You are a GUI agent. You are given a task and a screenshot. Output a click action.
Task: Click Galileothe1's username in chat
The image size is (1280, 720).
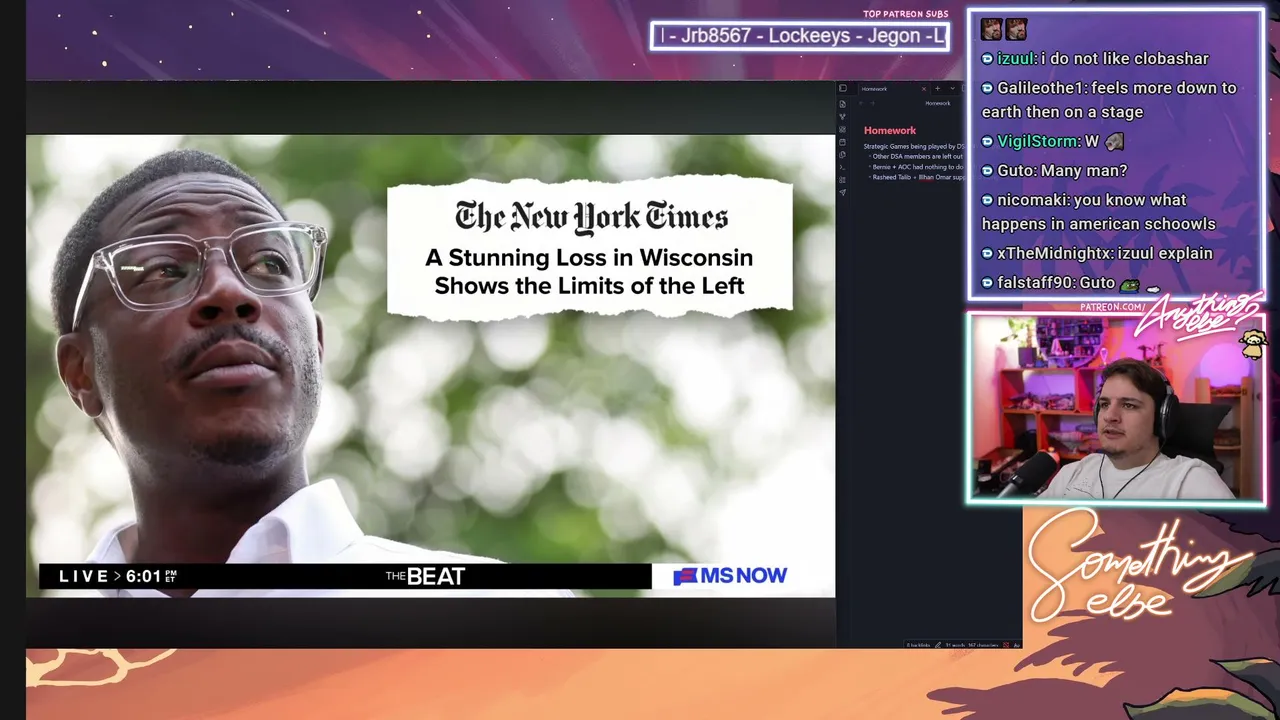1040,88
